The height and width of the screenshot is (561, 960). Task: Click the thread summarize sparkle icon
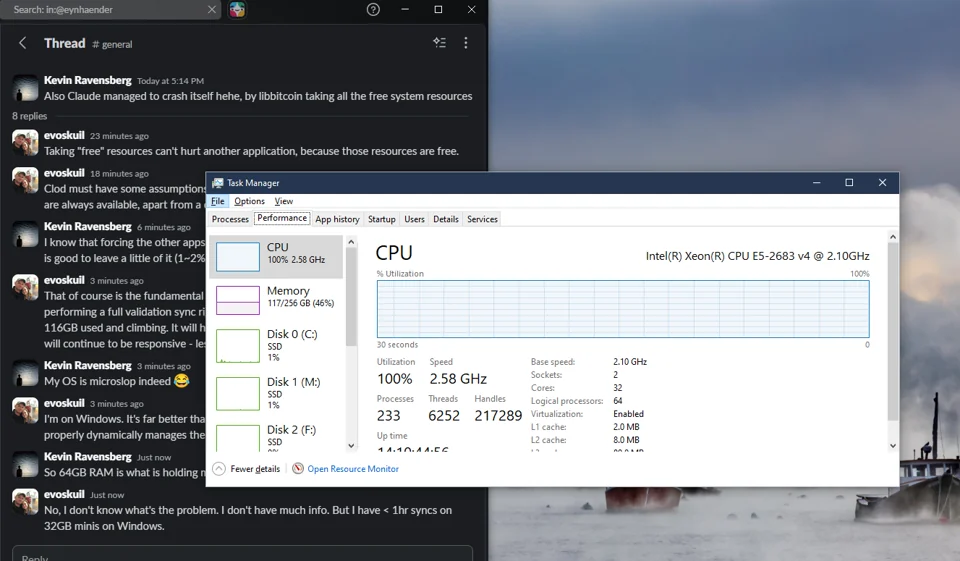440,42
